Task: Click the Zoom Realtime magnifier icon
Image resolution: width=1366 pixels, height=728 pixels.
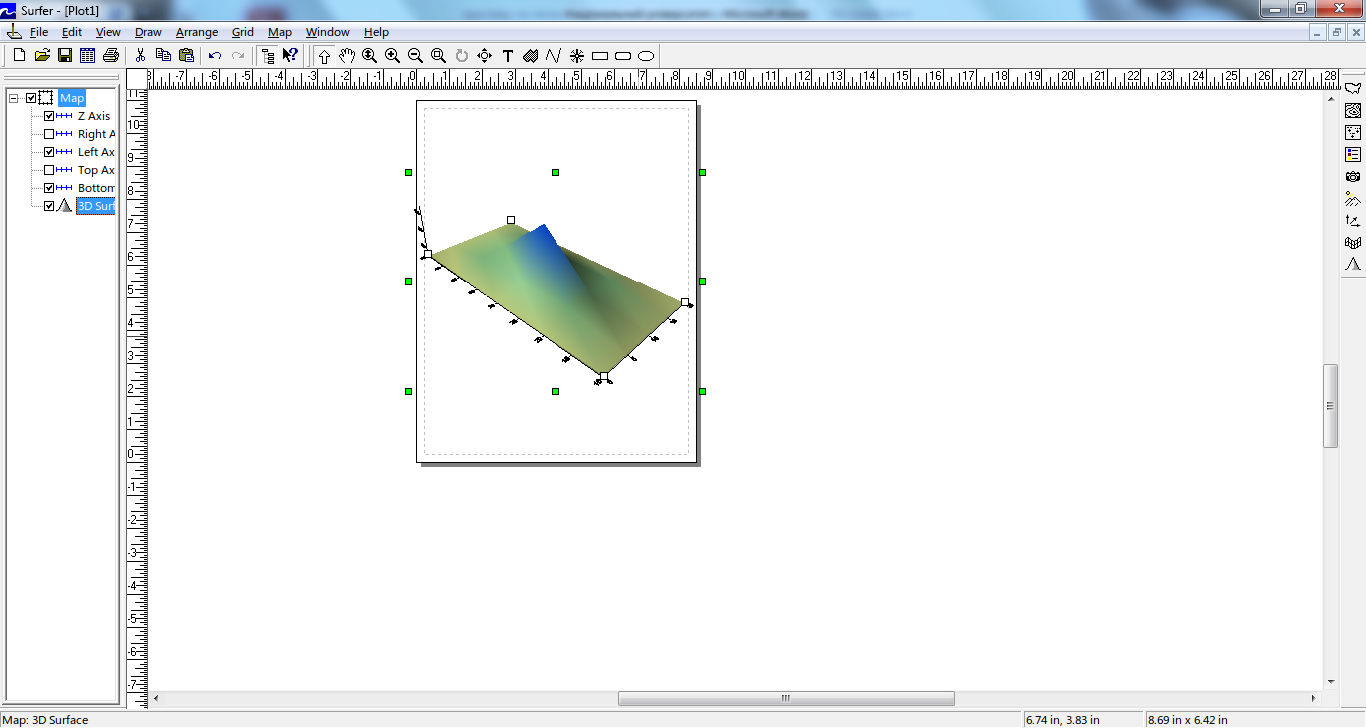Action: pos(370,56)
